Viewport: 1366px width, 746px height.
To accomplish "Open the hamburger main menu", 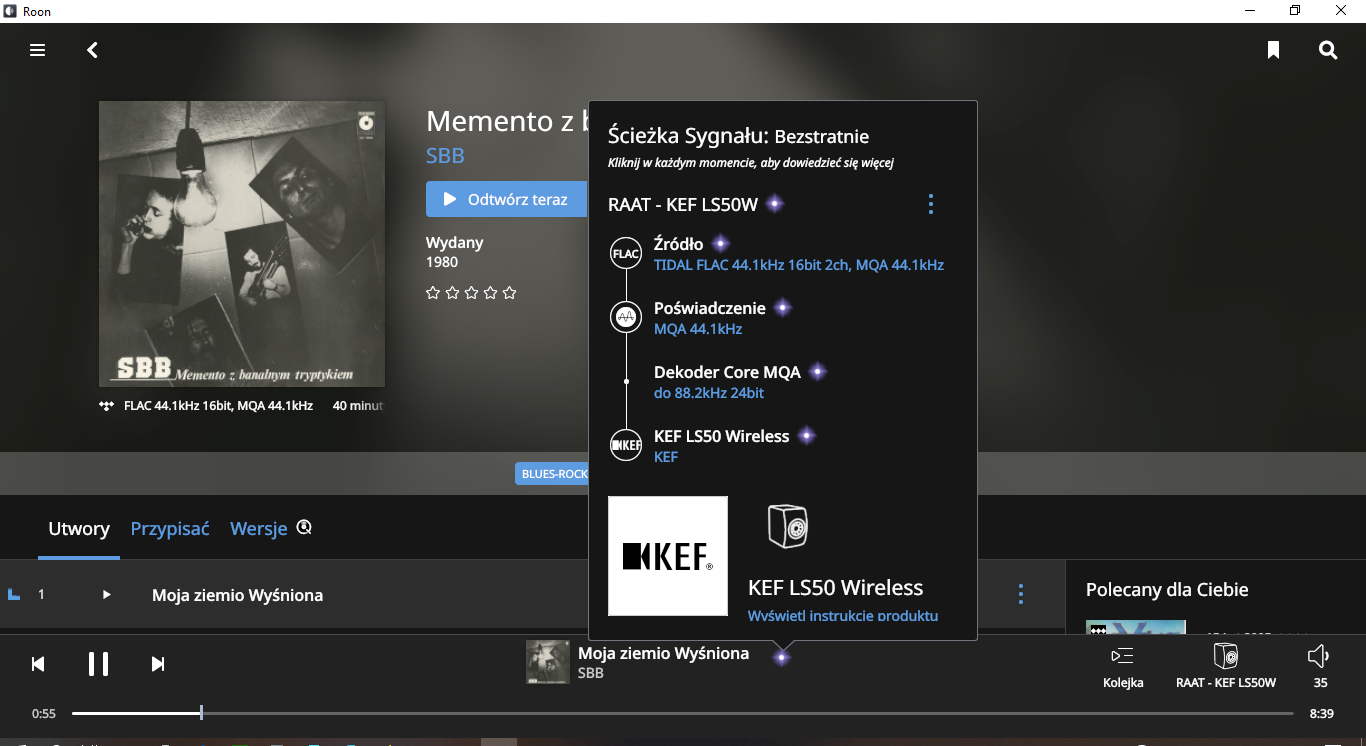I will click(x=38, y=50).
